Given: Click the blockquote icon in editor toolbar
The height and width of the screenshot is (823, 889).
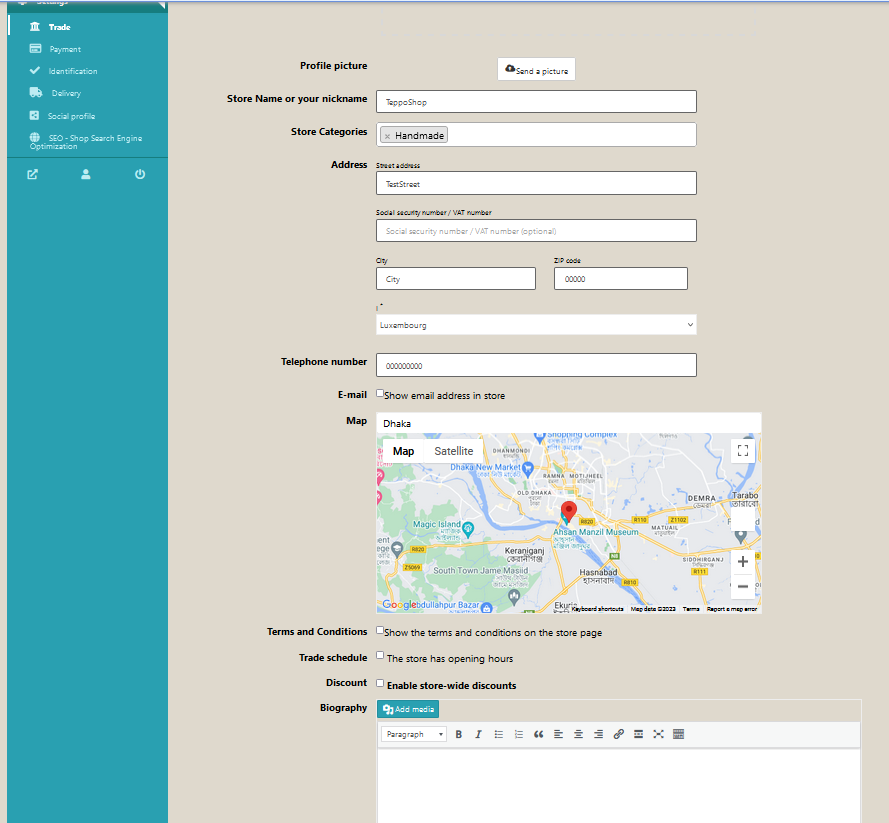Looking at the screenshot, I should tap(538, 734).
